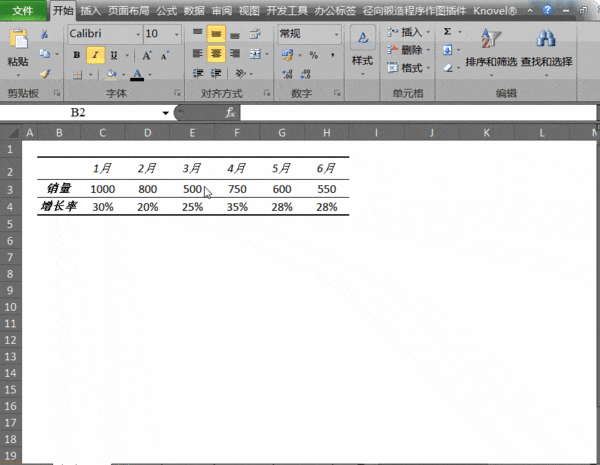
Task: Switch to the 开发工具 tab
Action: pos(287,11)
